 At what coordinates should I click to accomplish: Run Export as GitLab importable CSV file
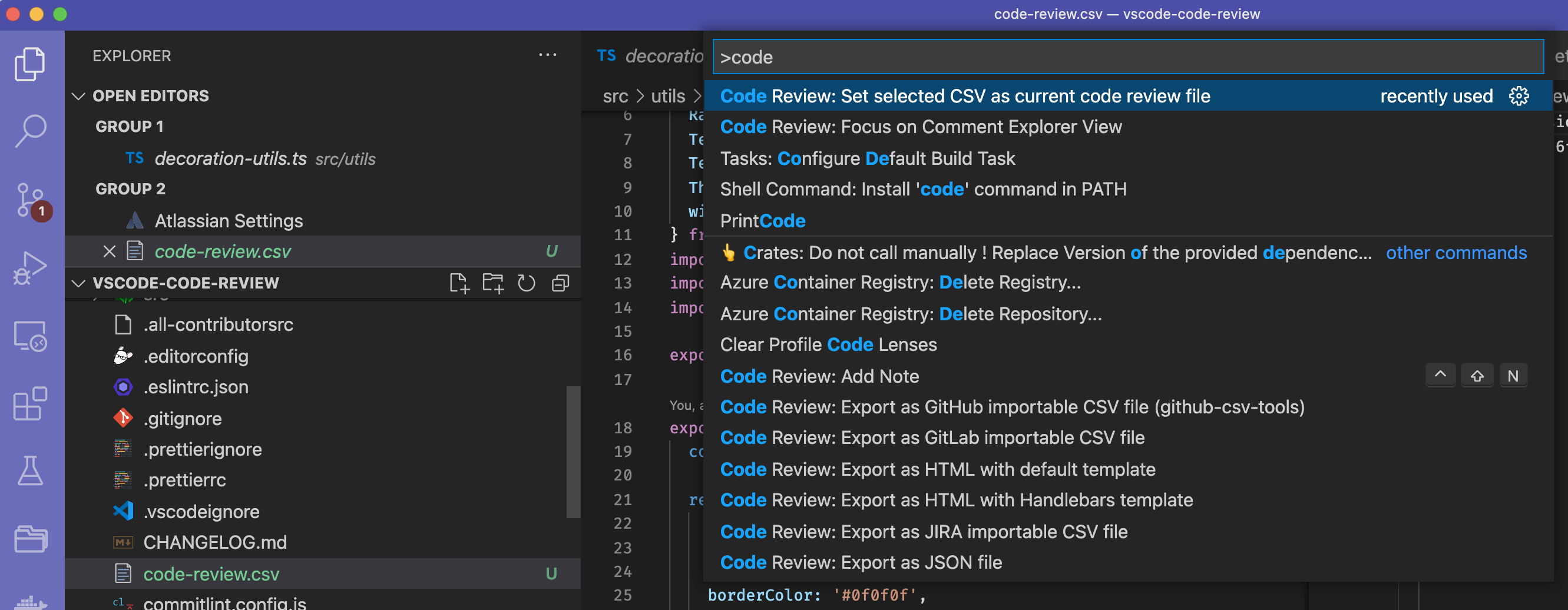tap(1128, 438)
